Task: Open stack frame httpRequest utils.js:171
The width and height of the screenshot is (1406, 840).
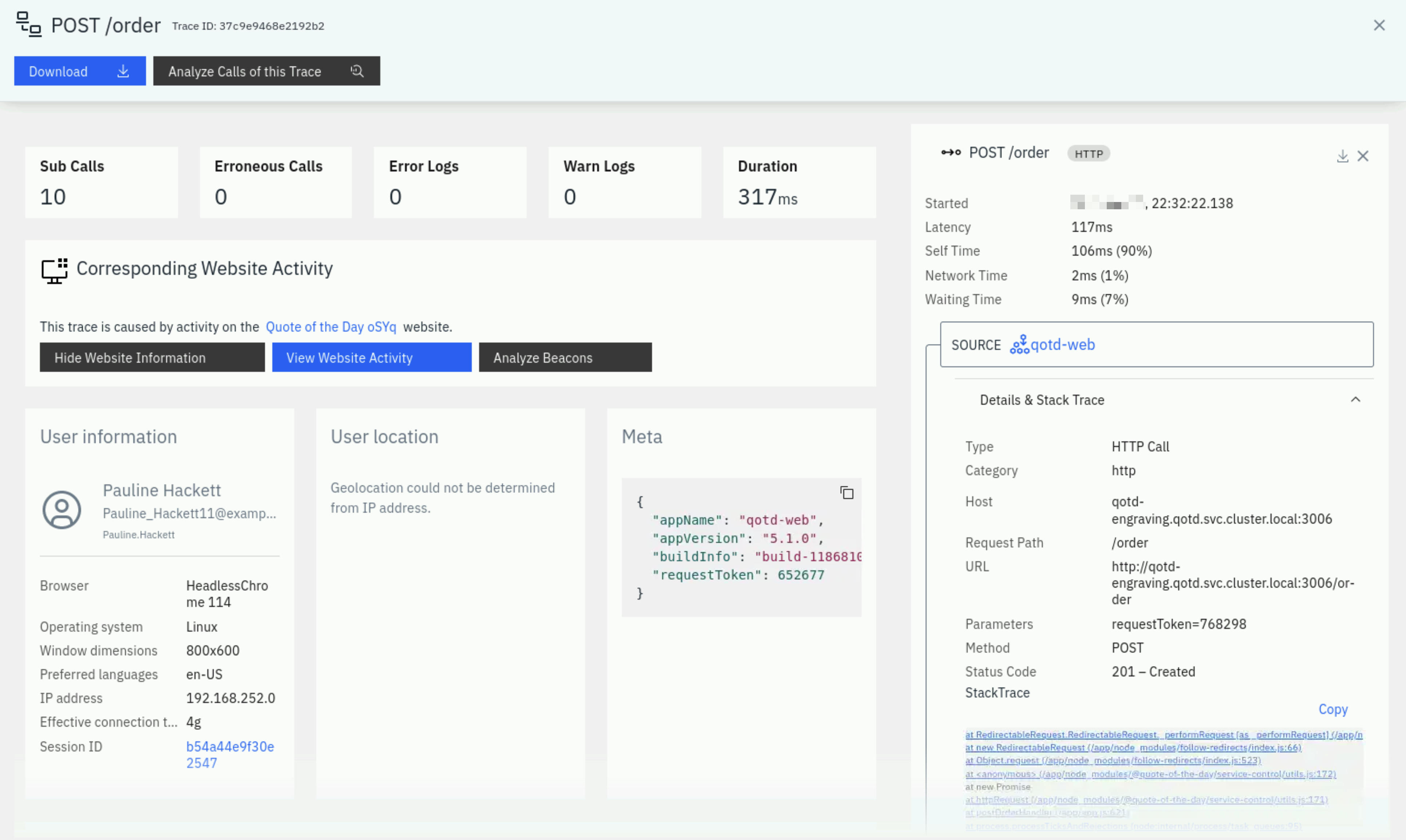Action: point(1147,799)
